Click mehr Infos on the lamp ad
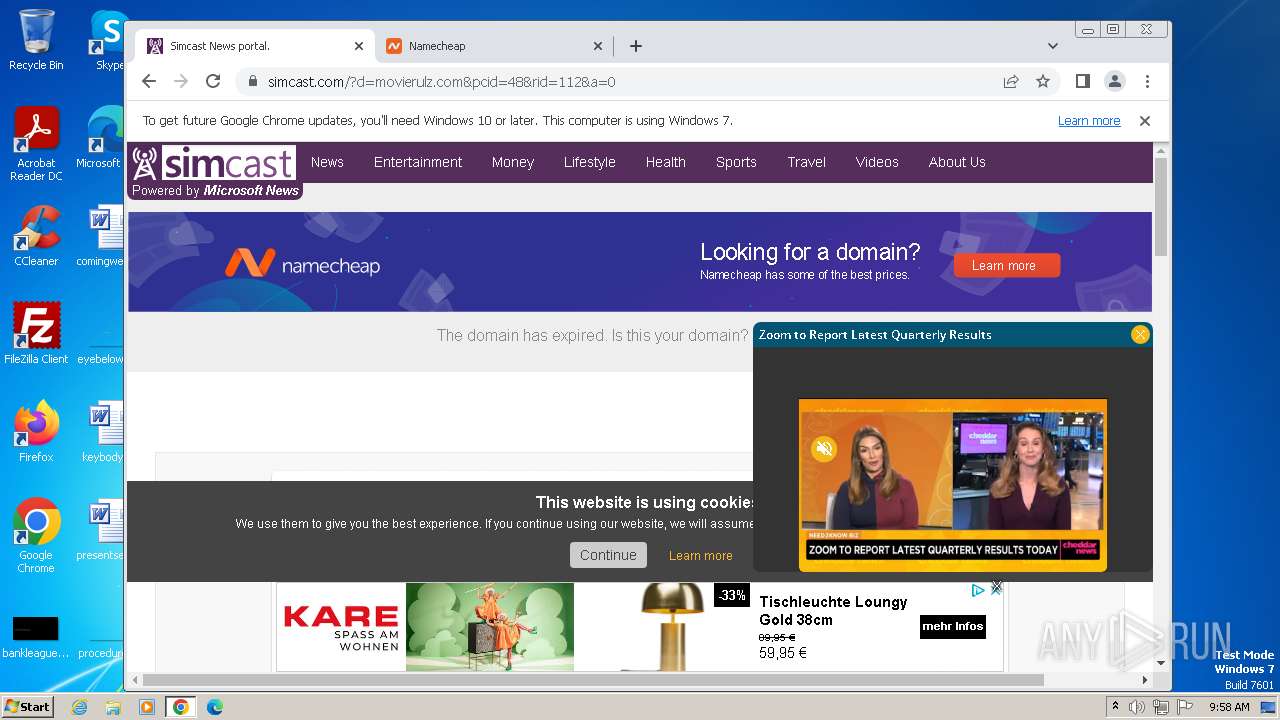1280x720 pixels. pos(952,627)
